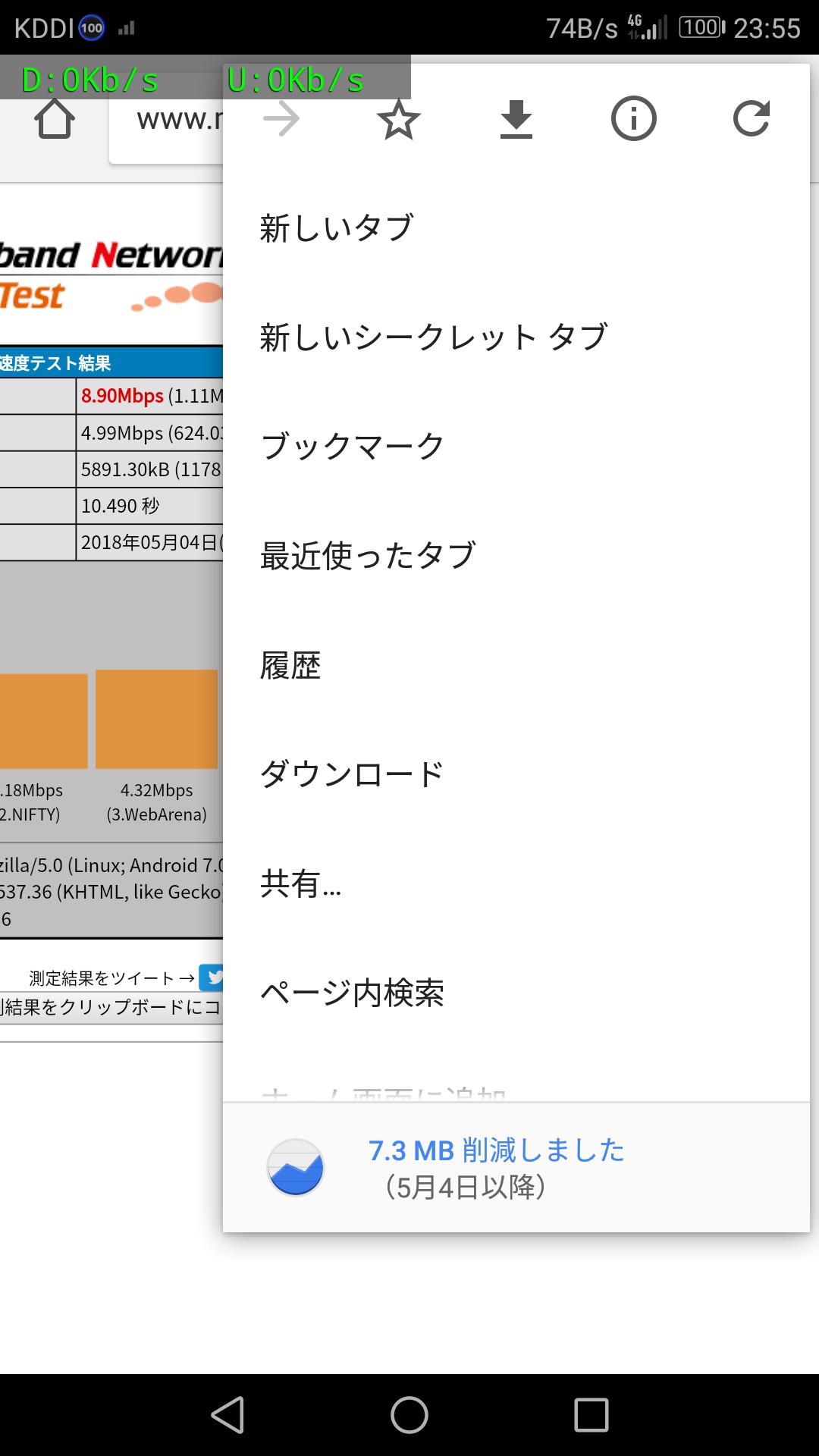The width and height of the screenshot is (819, 1456).
Task: Reload the page with refresh icon
Action: click(752, 118)
